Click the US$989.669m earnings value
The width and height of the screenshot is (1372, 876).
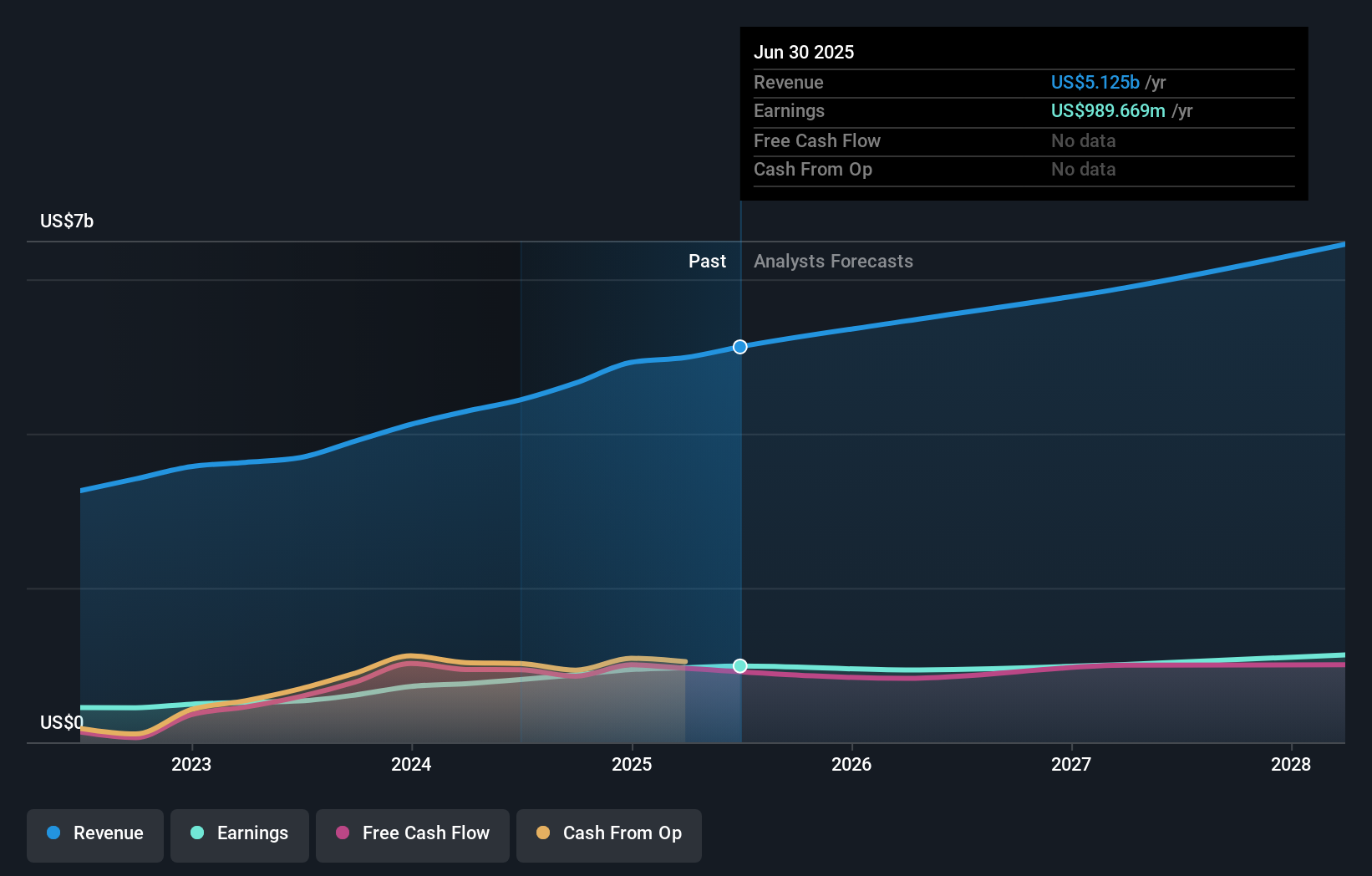(1108, 110)
